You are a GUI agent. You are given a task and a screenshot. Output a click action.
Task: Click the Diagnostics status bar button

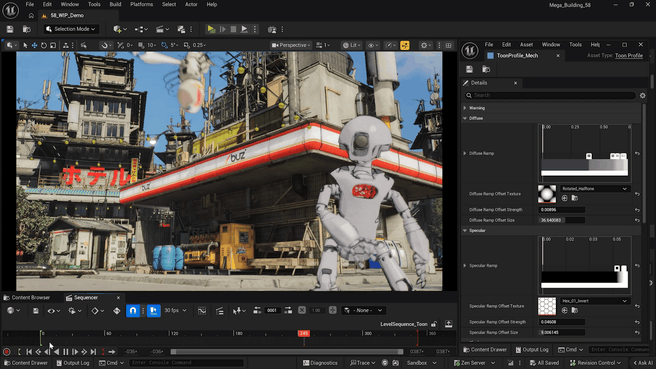[x=320, y=363]
